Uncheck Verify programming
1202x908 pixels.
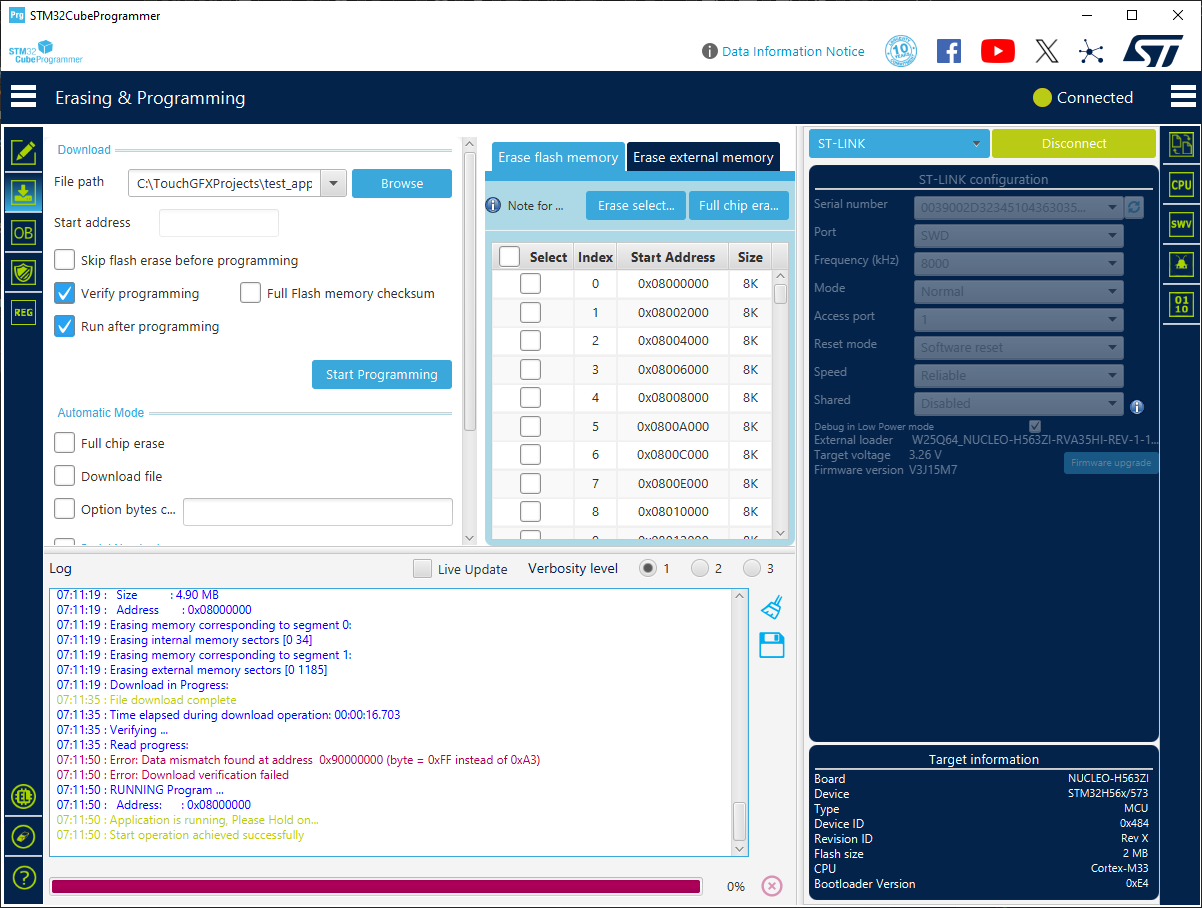pyautogui.click(x=65, y=293)
